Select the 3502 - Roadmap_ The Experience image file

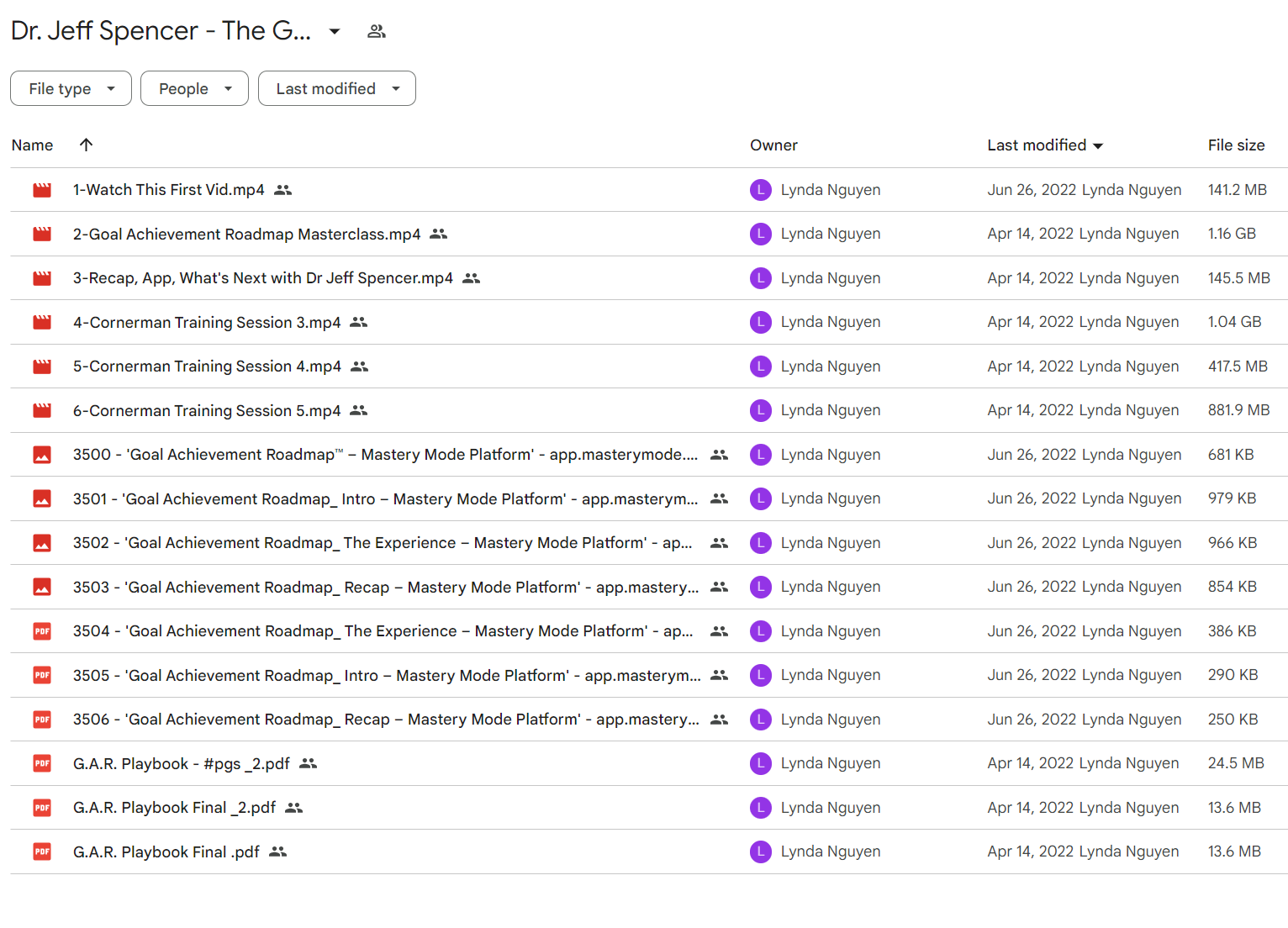(383, 543)
